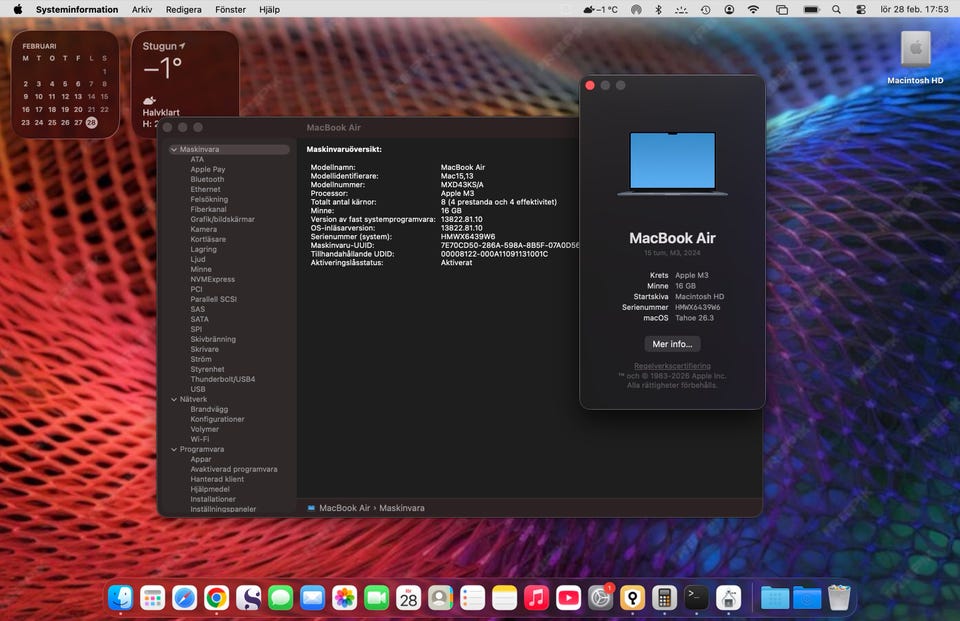Image resolution: width=960 pixels, height=621 pixels.
Task: Open the Photos app in Dock
Action: [344, 598]
